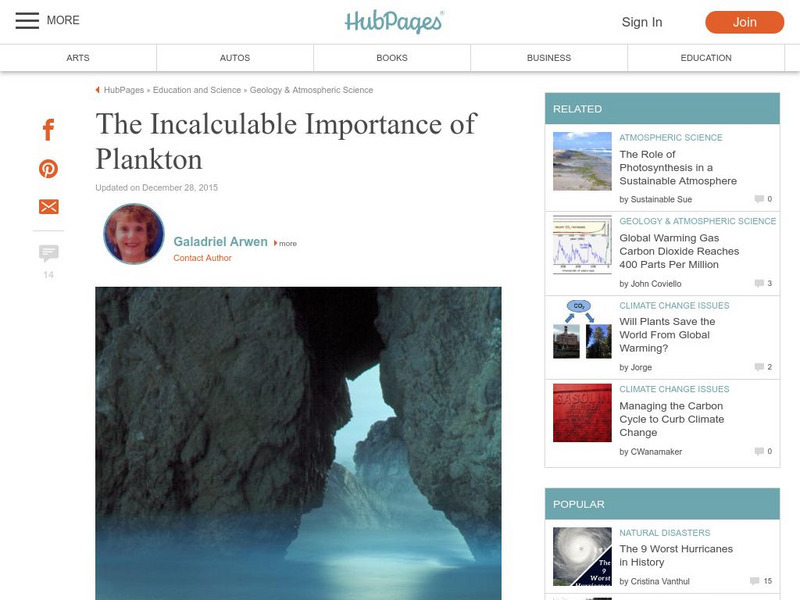Click the HubPages logo

click(x=394, y=22)
